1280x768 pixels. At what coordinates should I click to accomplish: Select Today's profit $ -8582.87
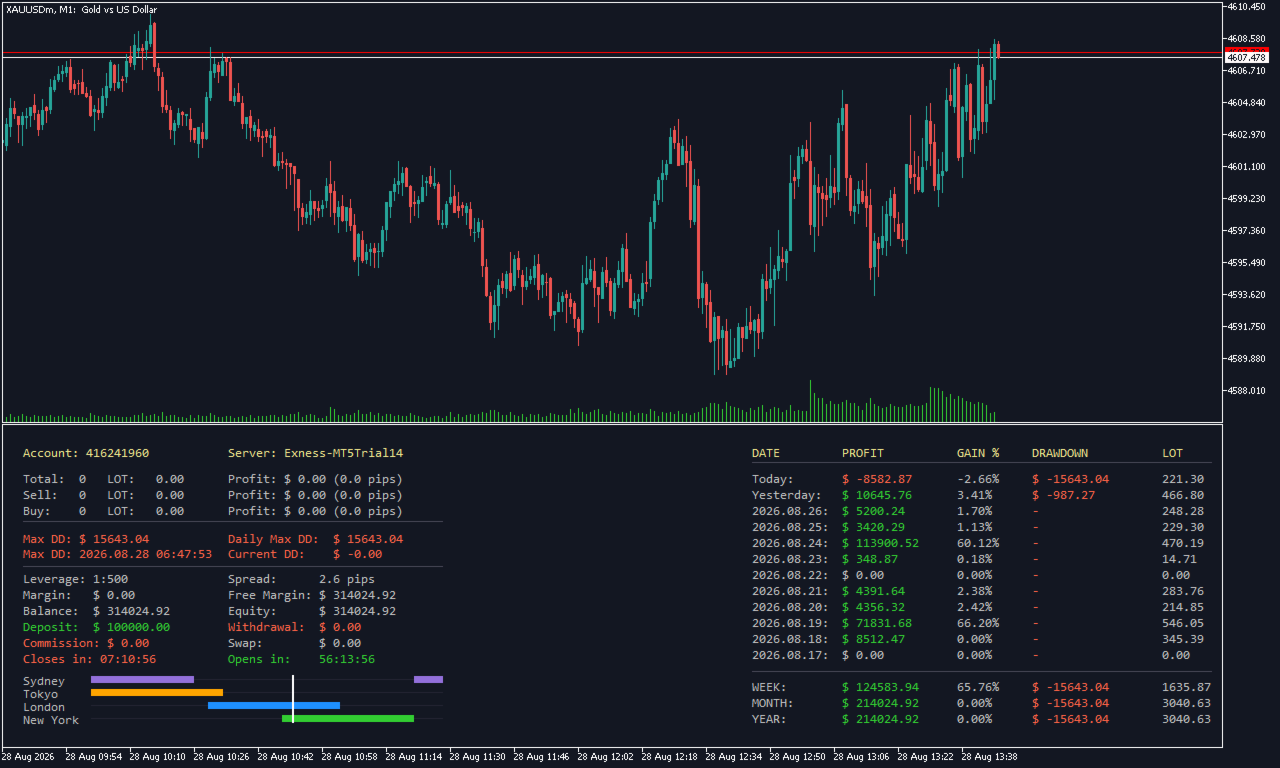pyautogui.click(x=877, y=479)
